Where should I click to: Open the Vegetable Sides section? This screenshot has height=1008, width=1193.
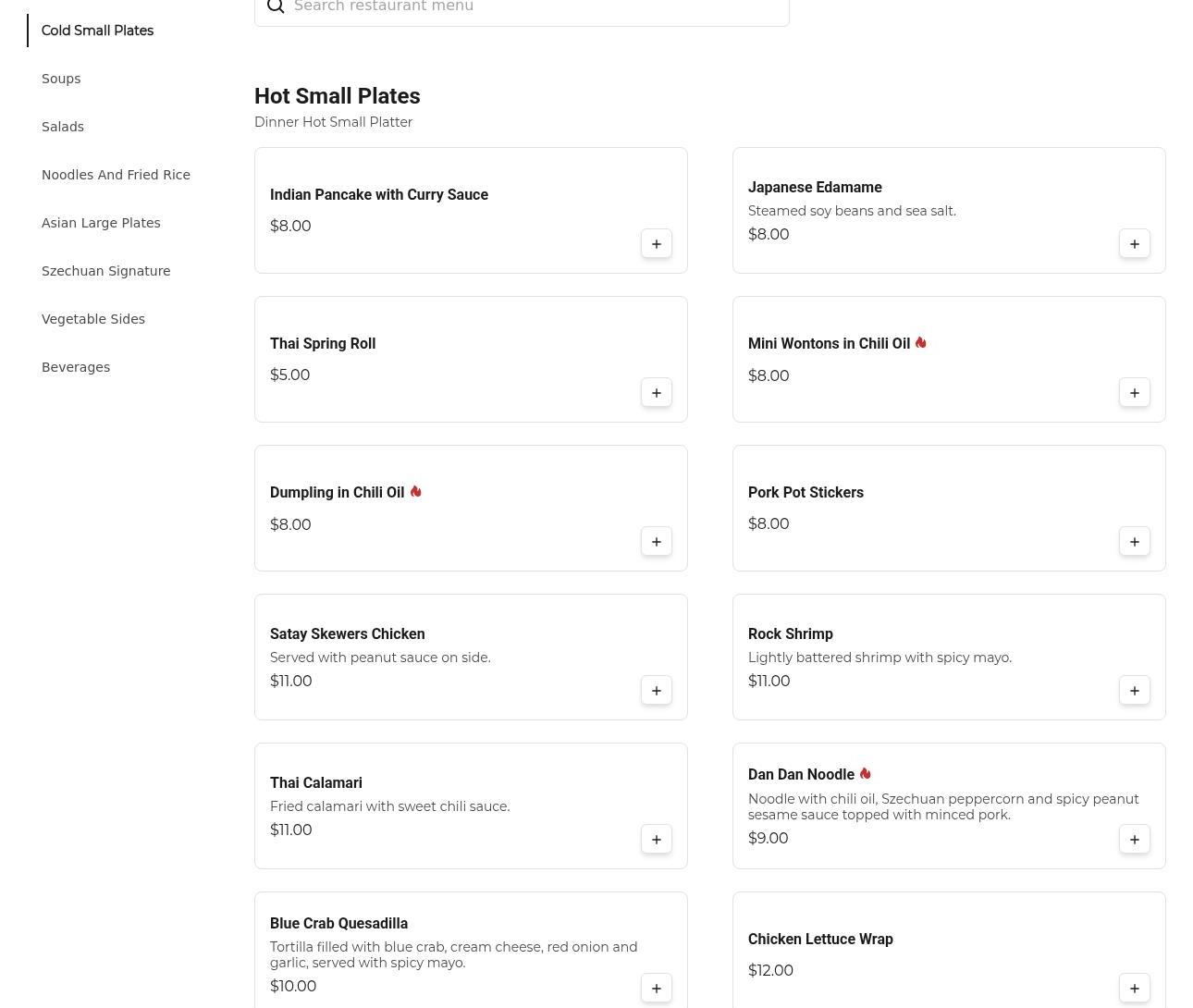point(93,319)
